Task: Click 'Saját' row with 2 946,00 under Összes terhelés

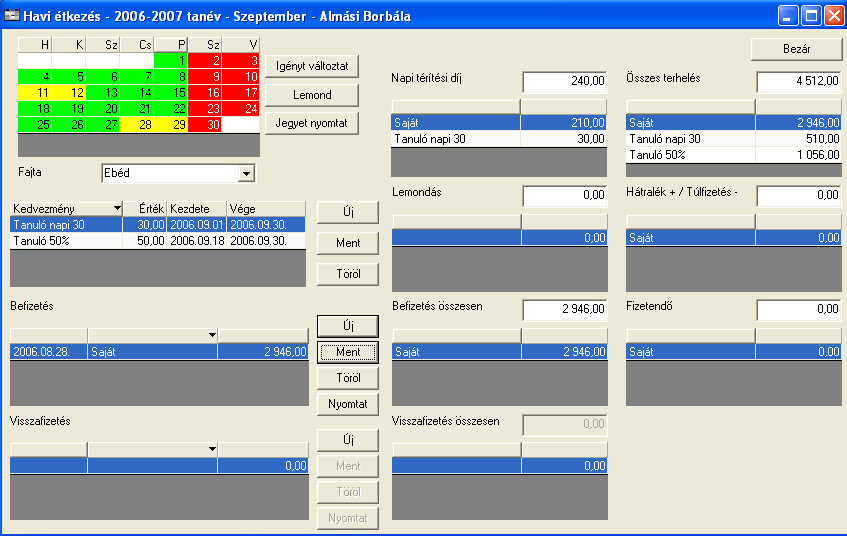Action: coord(734,123)
